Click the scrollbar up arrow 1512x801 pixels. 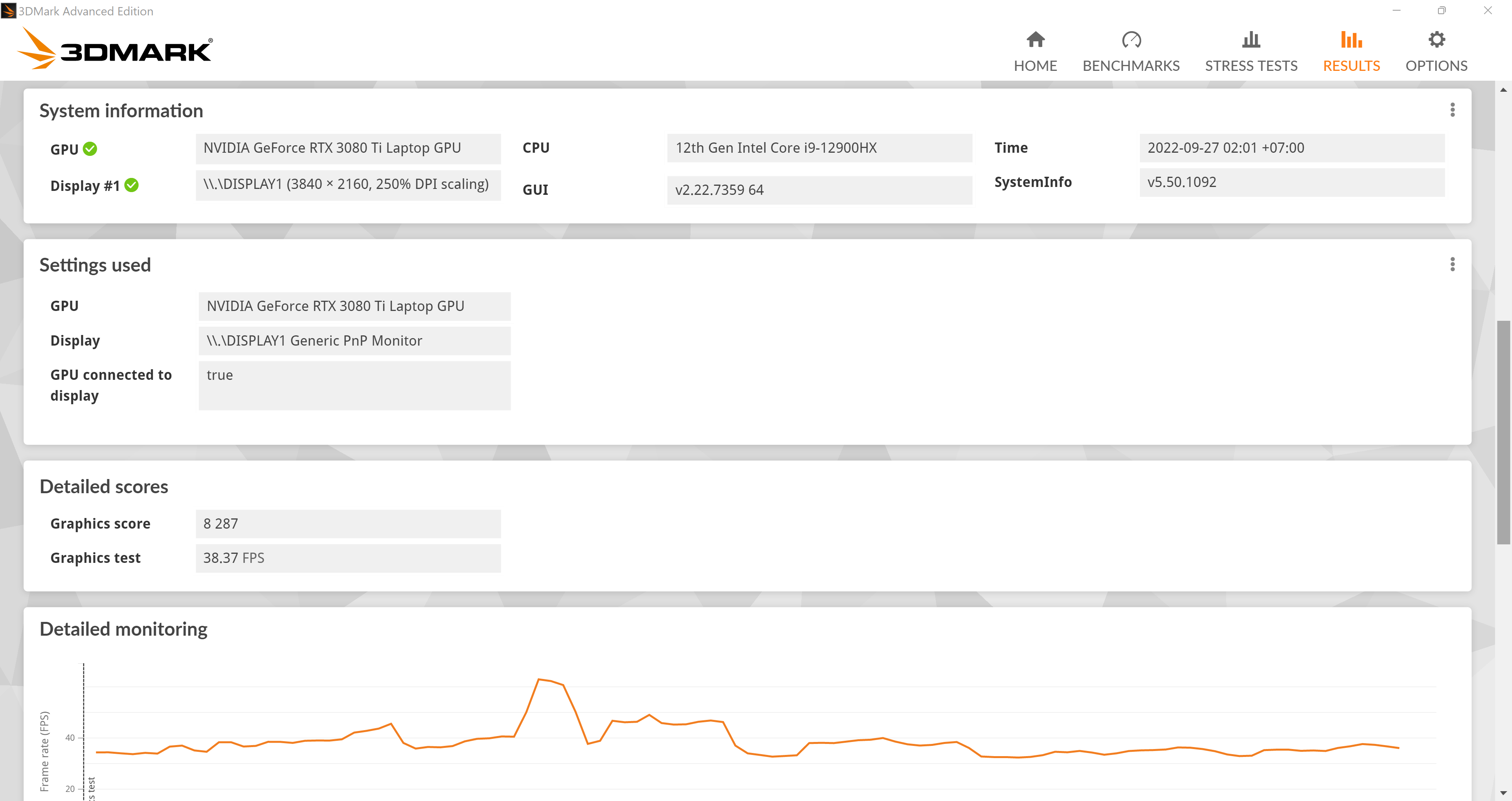point(1503,90)
